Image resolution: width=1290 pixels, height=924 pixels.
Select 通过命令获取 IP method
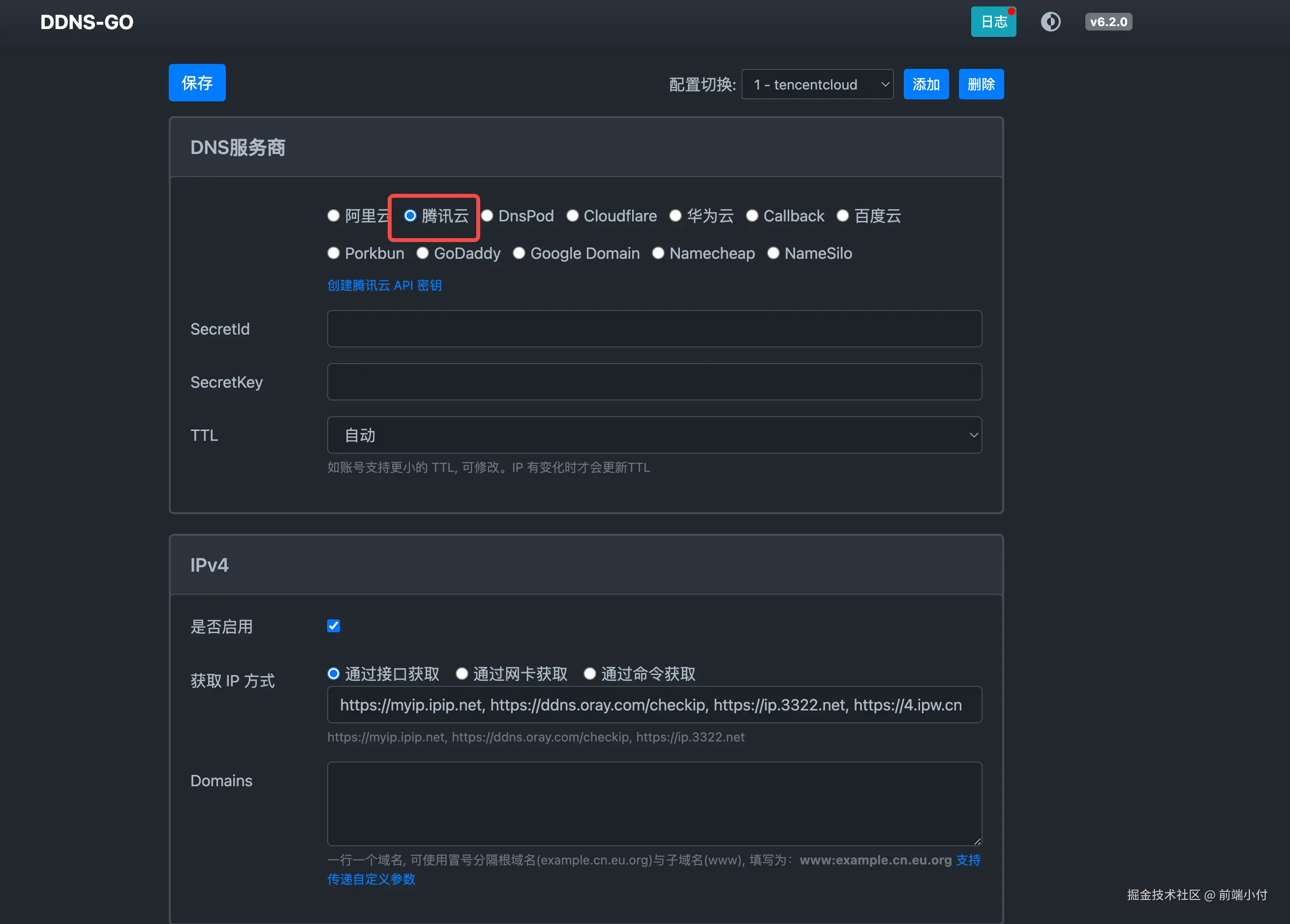point(590,674)
